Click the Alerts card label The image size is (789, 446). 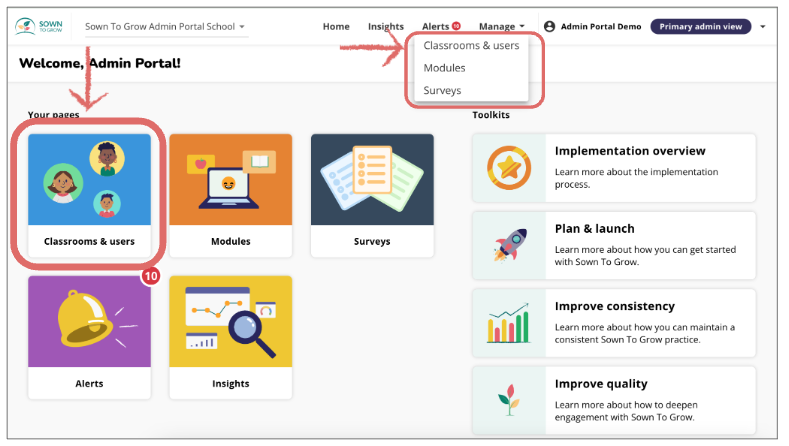[90, 384]
